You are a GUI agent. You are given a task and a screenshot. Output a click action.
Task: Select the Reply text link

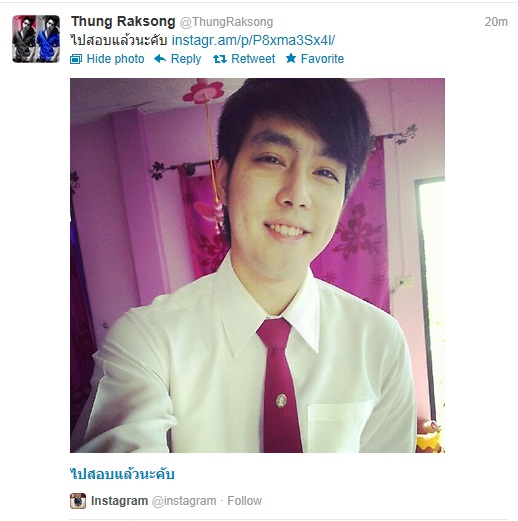pos(186,59)
